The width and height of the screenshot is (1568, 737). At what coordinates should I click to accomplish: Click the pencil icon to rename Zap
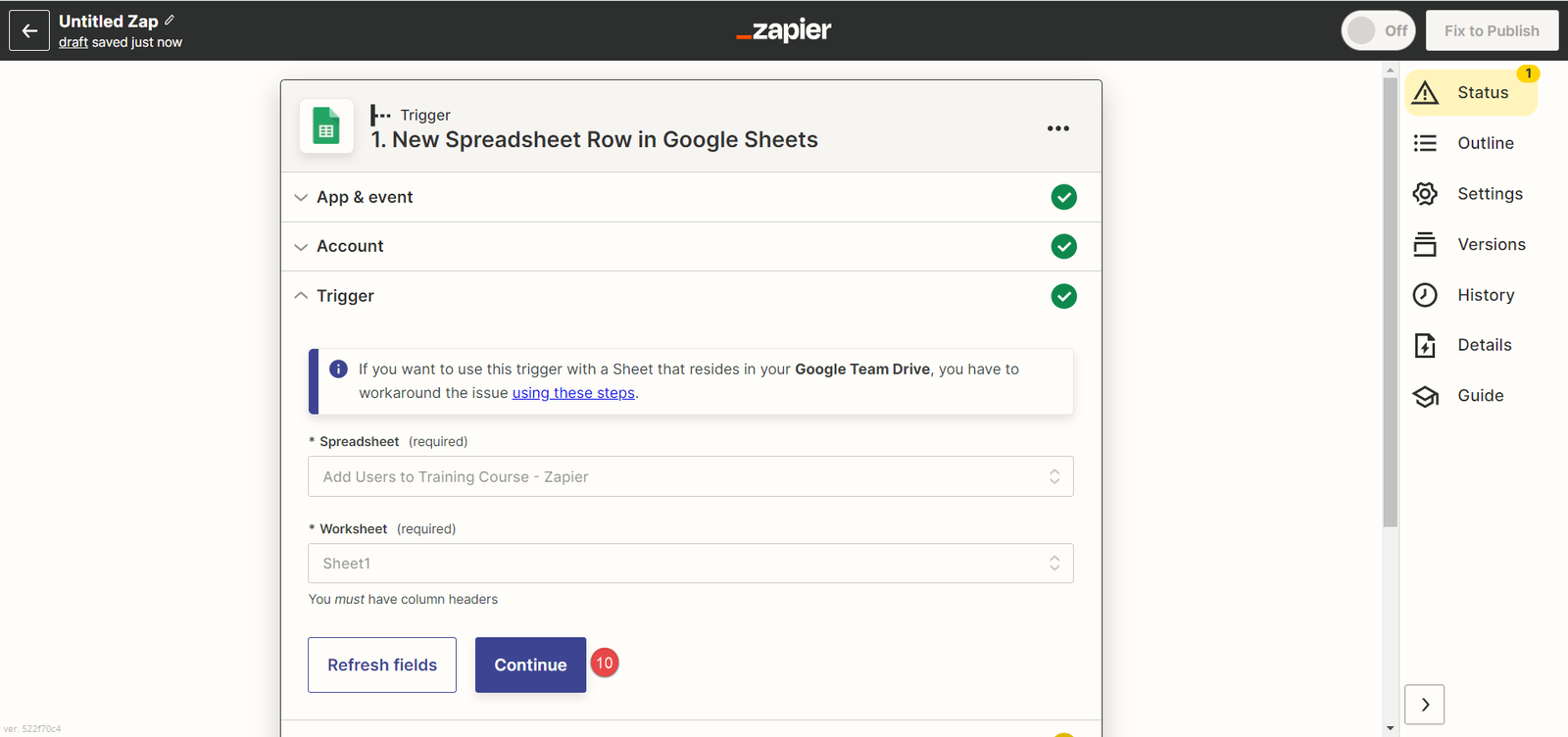click(170, 21)
